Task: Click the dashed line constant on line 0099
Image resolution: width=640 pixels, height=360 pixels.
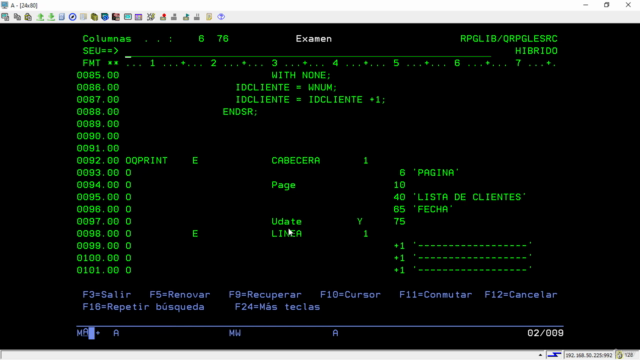Action: (x=472, y=246)
